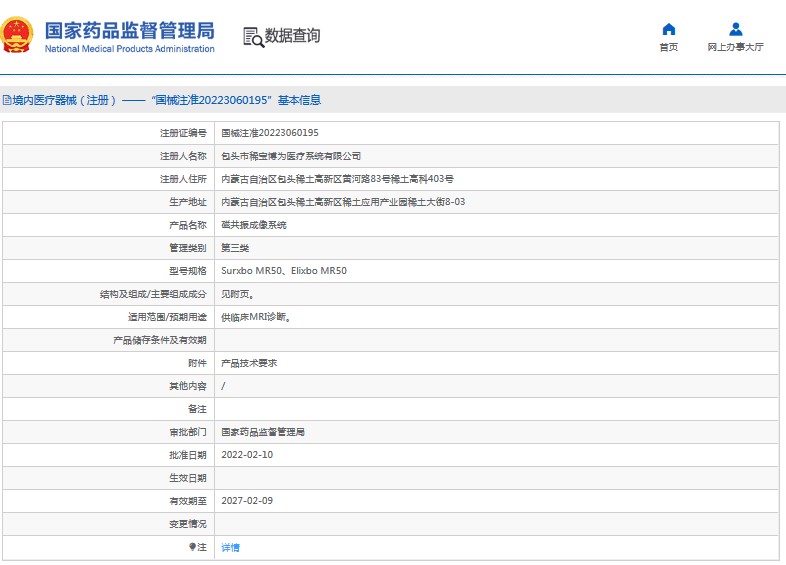Image resolution: width=786 pixels, height=565 pixels.
Task: Click the 国家药品监督管理局 site title
Action: (x=130, y=30)
